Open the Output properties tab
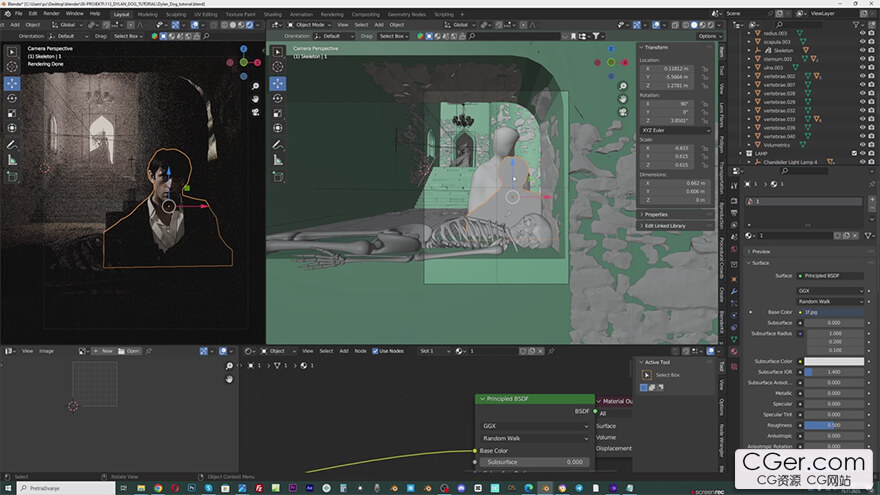880x495 pixels. [x=734, y=212]
